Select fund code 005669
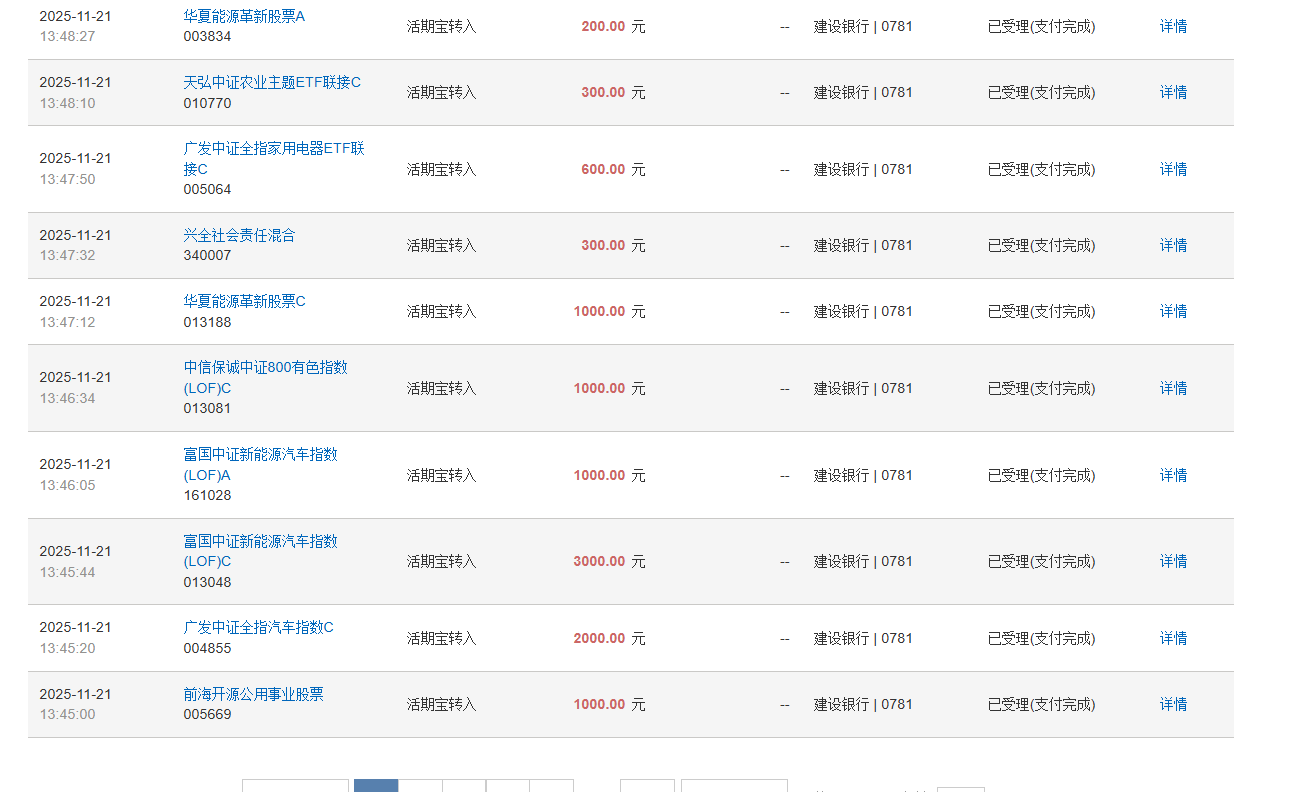The image size is (1299, 792). pos(207,715)
